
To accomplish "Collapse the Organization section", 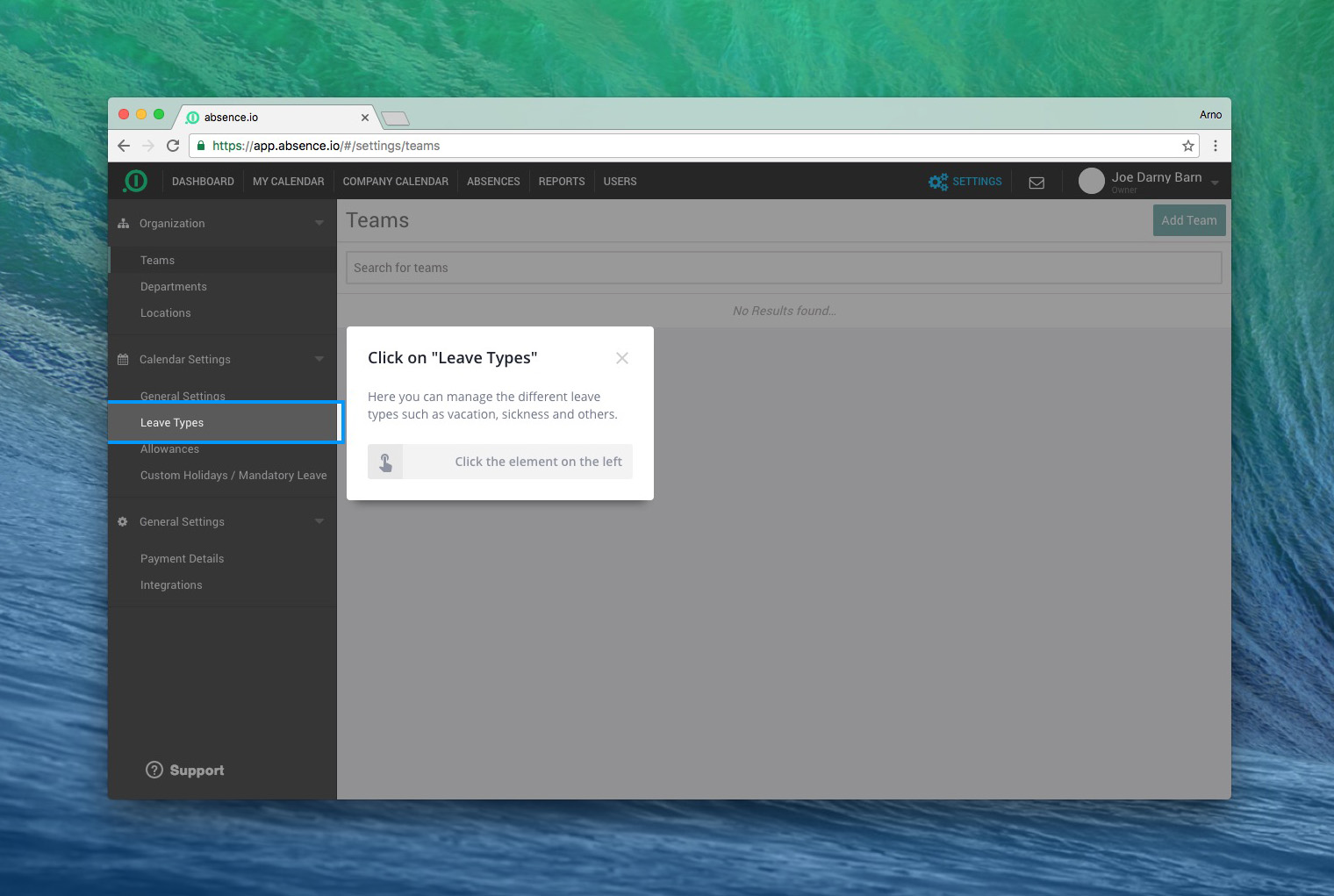I will click(319, 223).
